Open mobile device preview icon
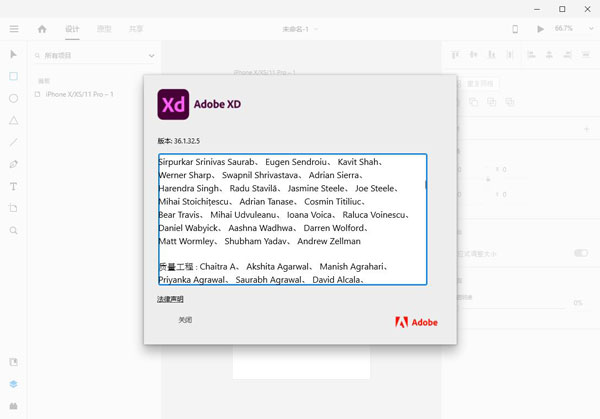 click(515, 29)
